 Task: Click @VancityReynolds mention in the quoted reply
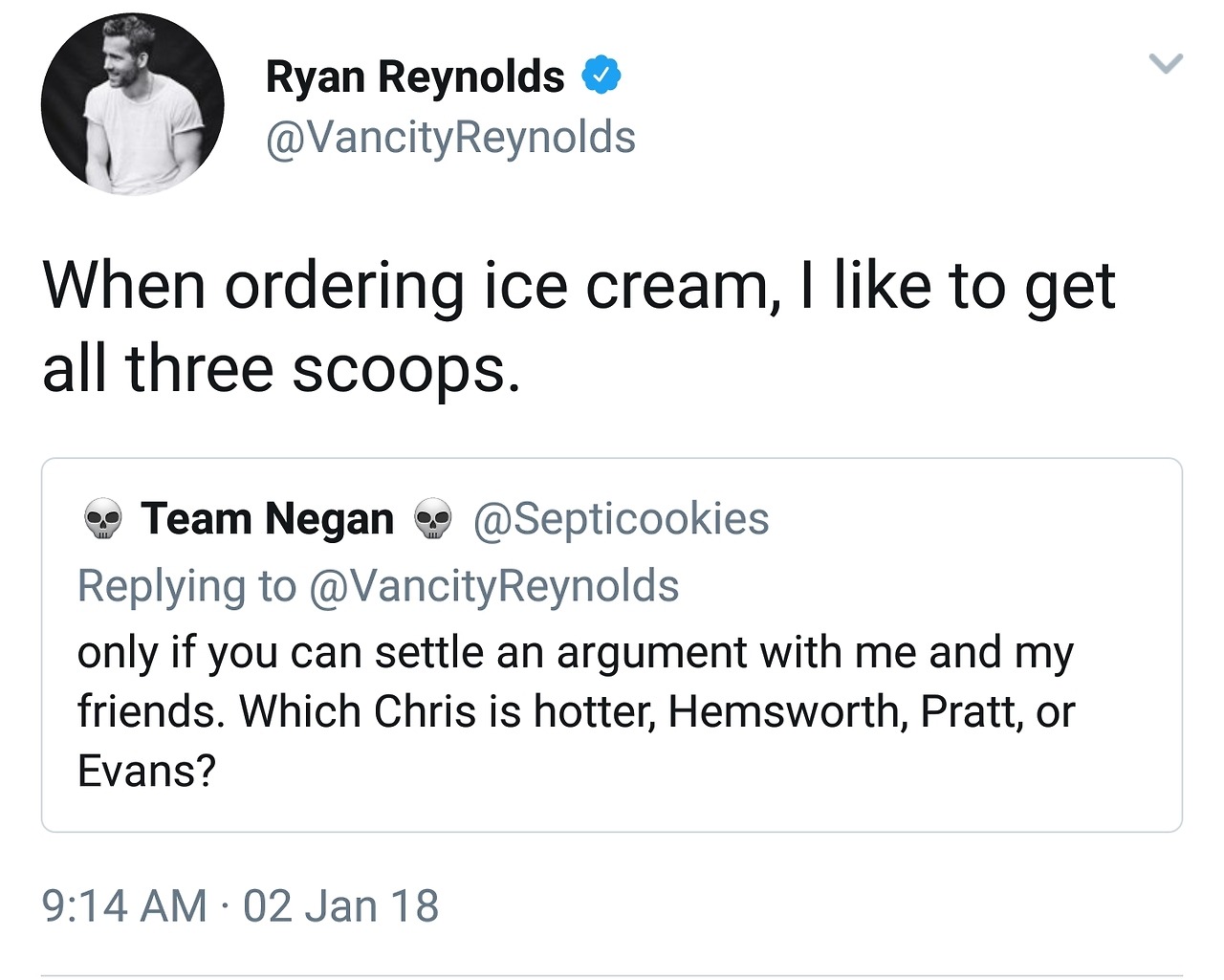493,586
